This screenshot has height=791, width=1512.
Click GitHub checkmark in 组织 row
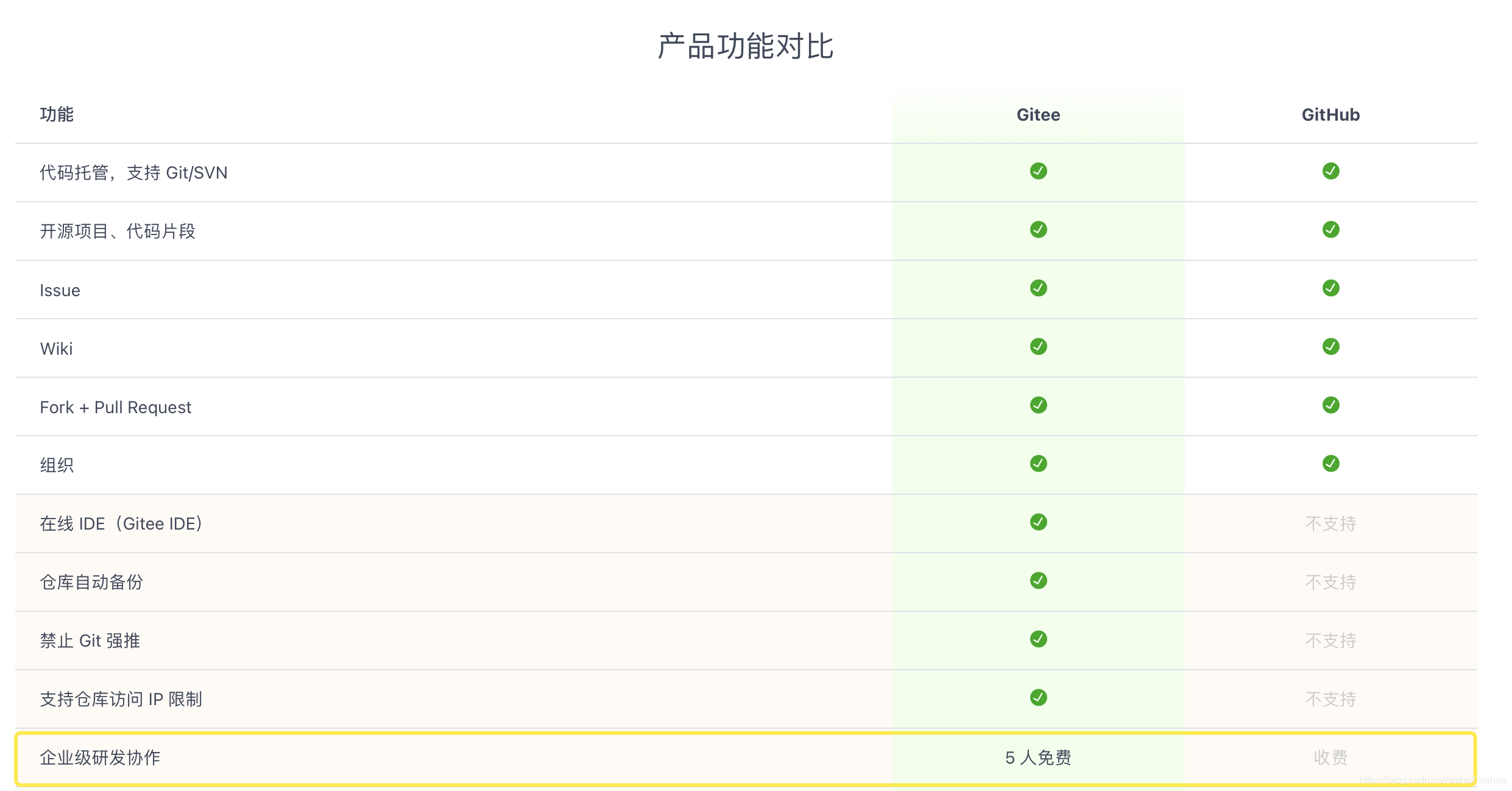[x=1330, y=464]
